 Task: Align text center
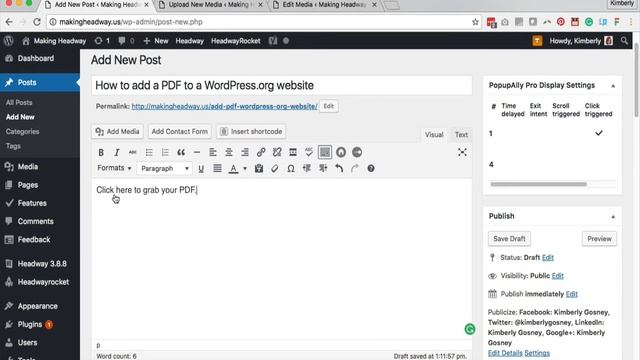[x=229, y=152]
